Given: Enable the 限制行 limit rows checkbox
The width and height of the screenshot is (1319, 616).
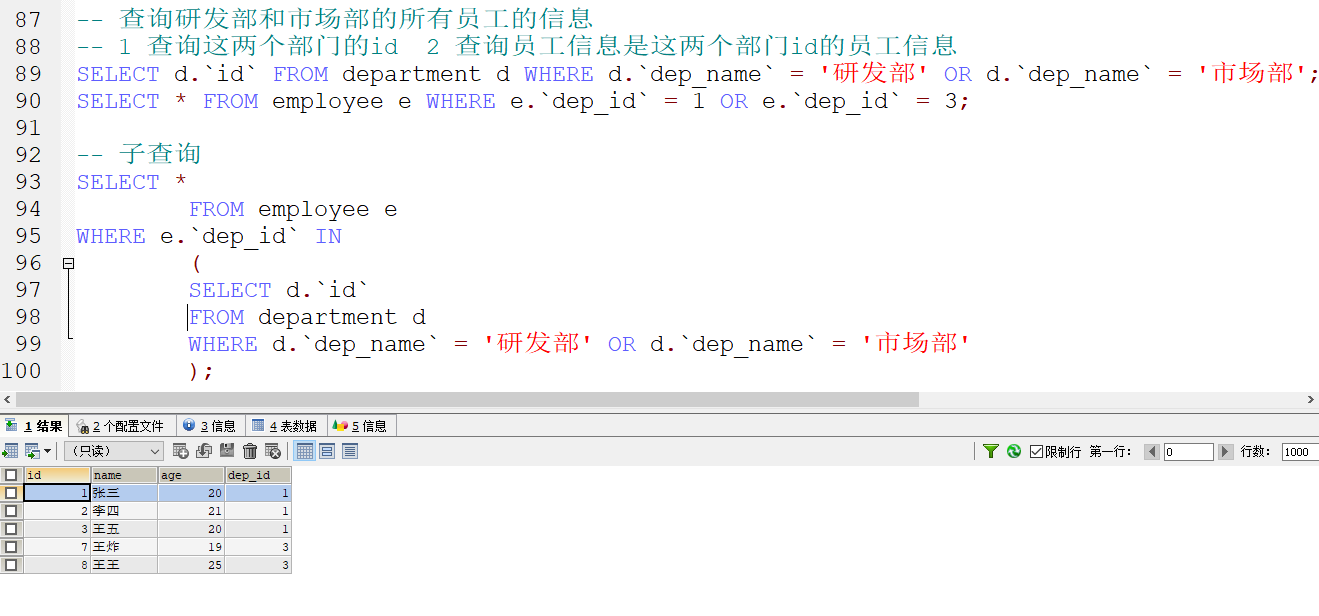Looking at the screenshot, I should (x=1036, y=451).
